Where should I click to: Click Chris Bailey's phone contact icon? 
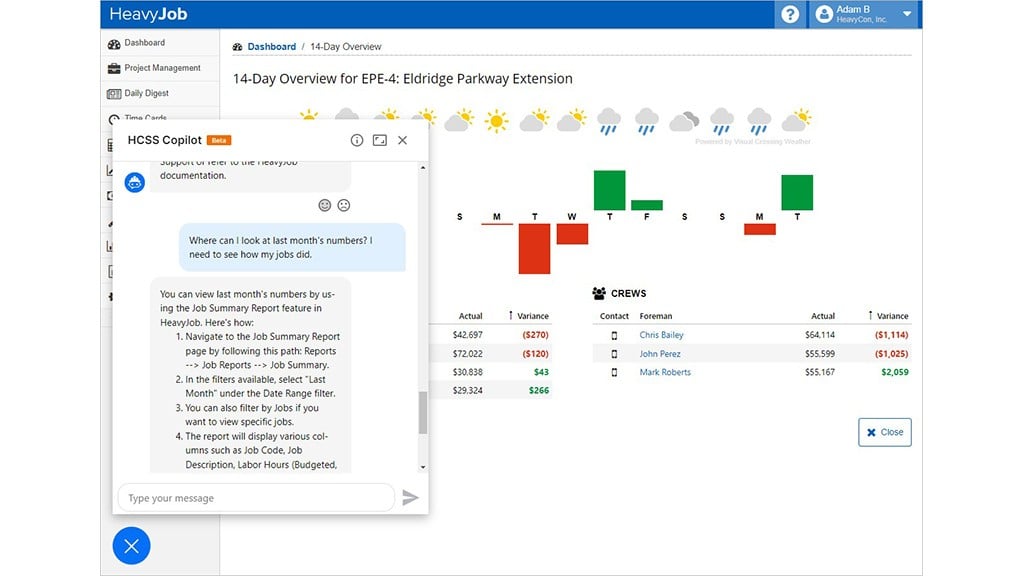tap(614, 335)
